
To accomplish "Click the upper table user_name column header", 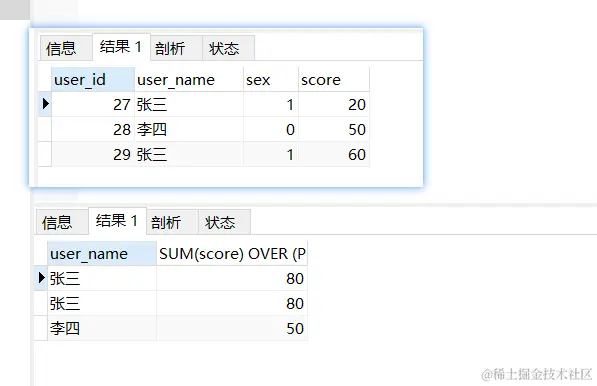I will coord(189,79).
